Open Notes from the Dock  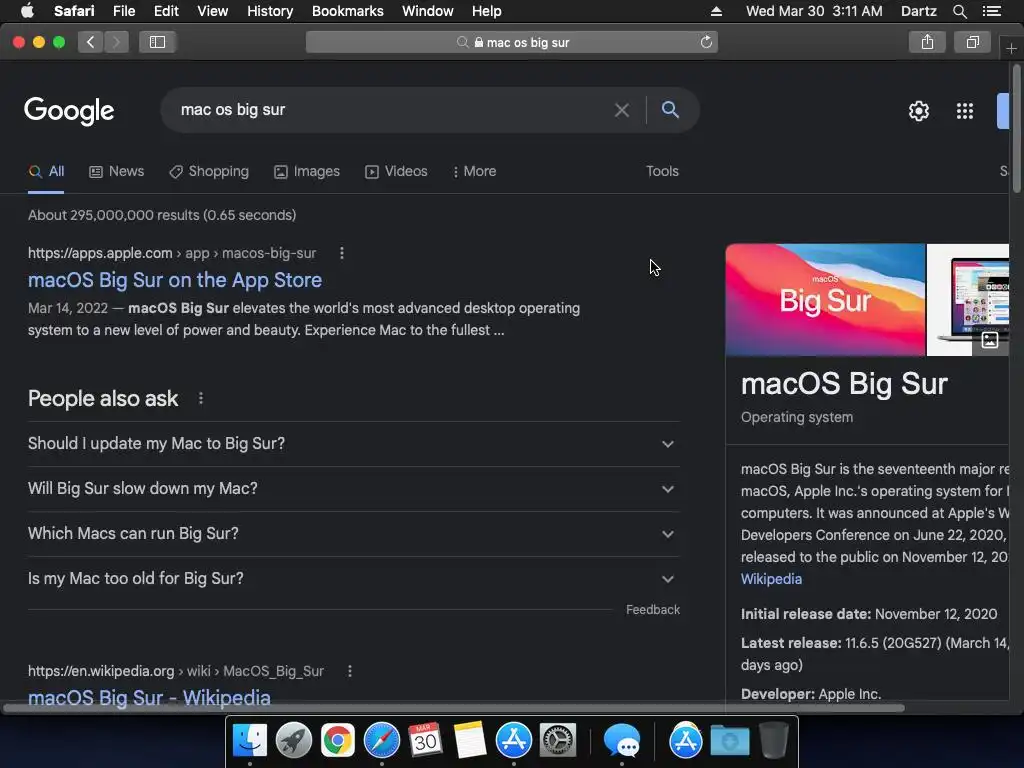470,741
